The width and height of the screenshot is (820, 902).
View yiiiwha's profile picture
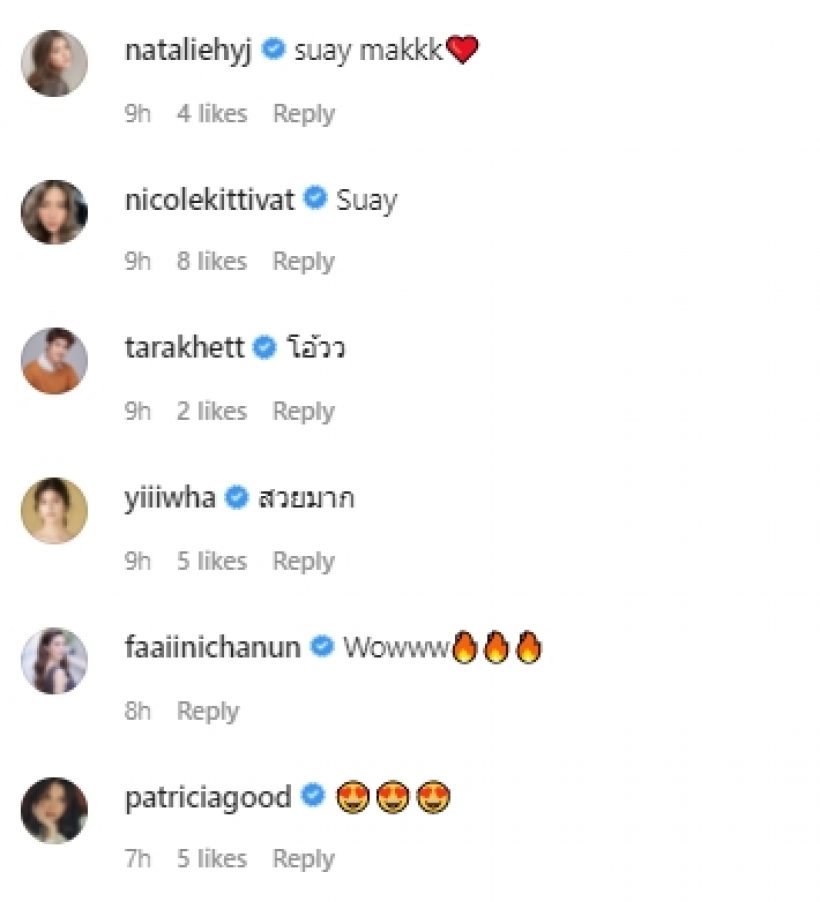tap(54, 511)
